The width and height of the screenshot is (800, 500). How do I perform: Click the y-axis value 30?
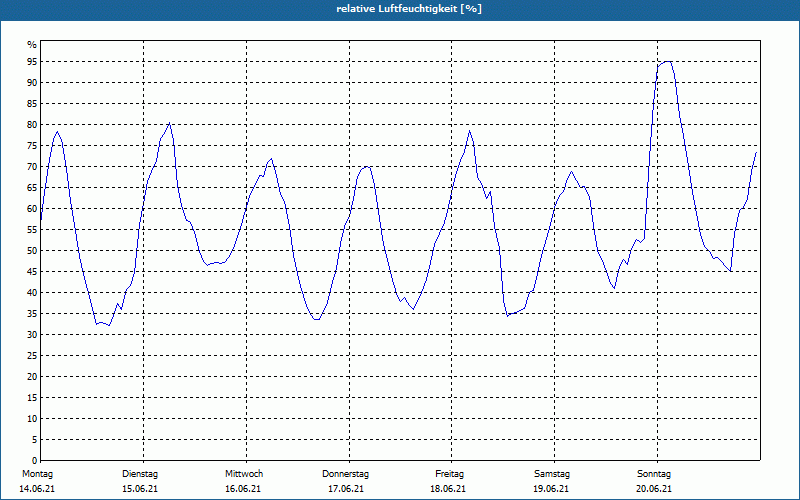pyautogui.click(x=32, y=335)
